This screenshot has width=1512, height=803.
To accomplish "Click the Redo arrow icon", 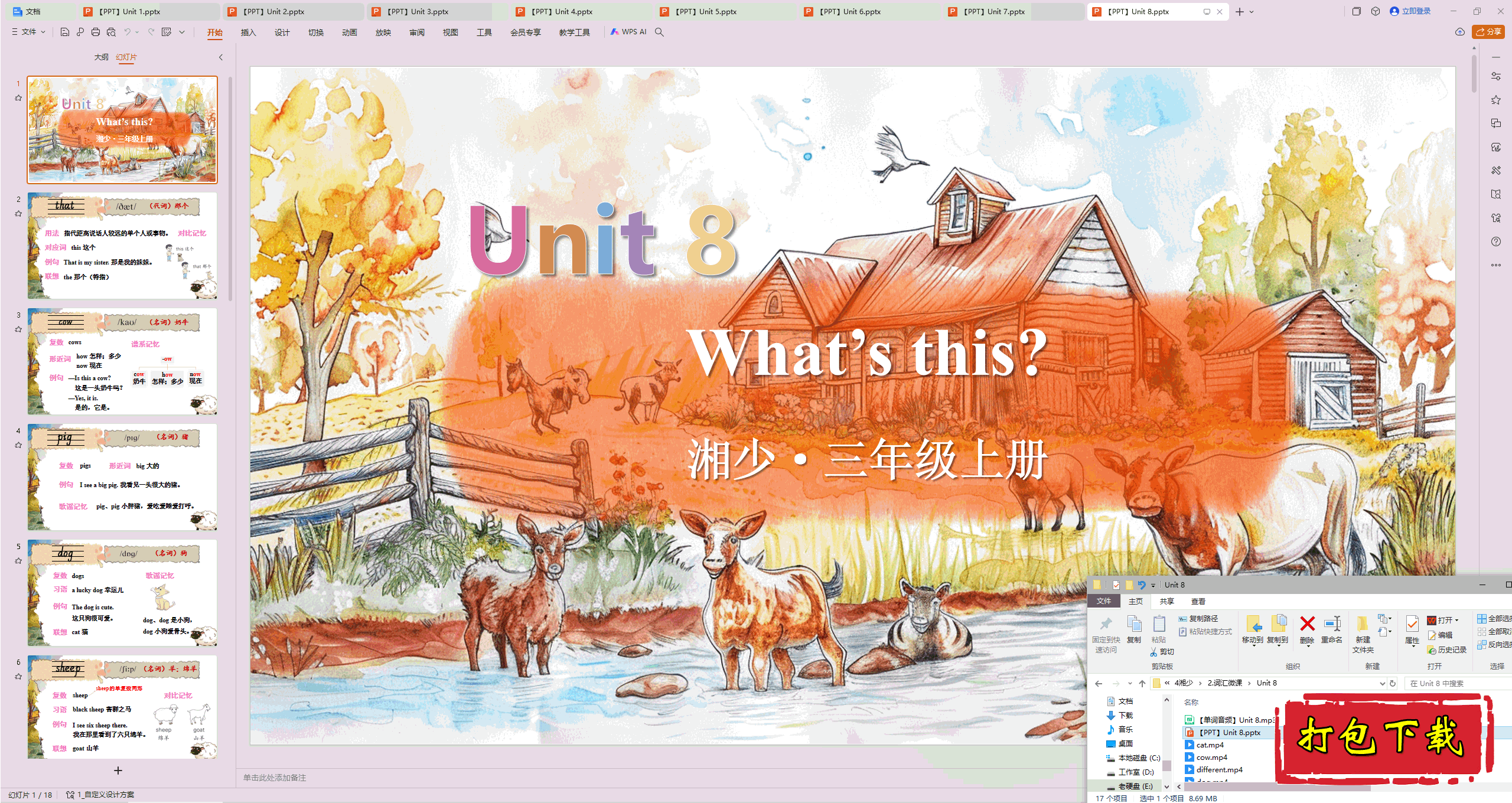I will pos(151,32).
